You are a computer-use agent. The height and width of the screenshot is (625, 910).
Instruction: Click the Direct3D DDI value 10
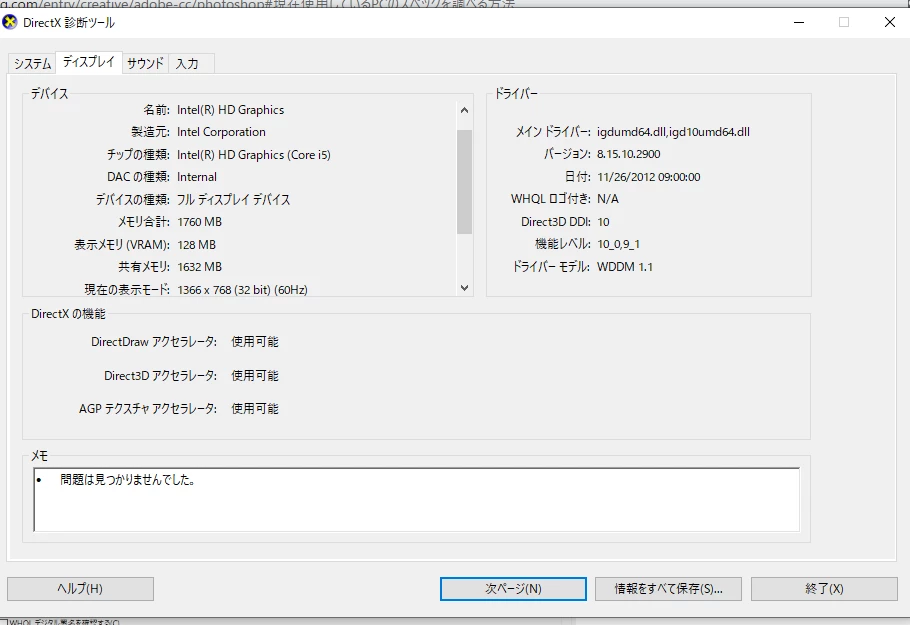603,222
